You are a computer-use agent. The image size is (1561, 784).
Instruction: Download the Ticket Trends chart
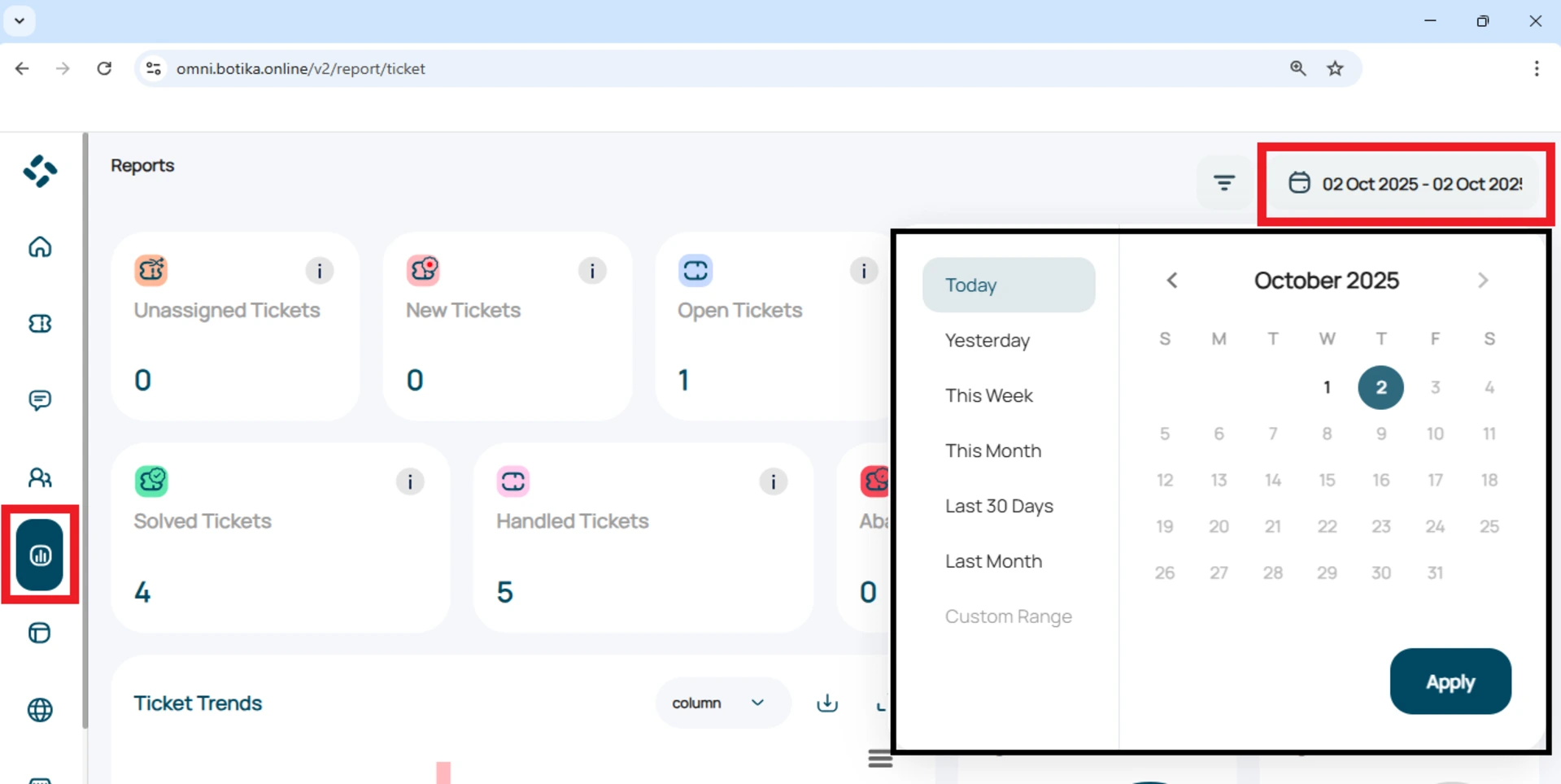[826, 703]
